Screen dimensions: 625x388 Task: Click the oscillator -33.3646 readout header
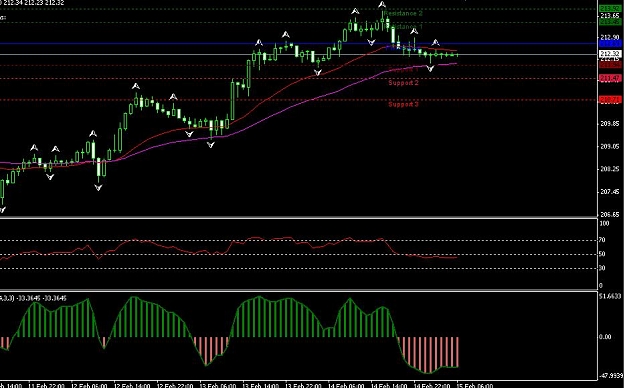click(x=33, y=298)
